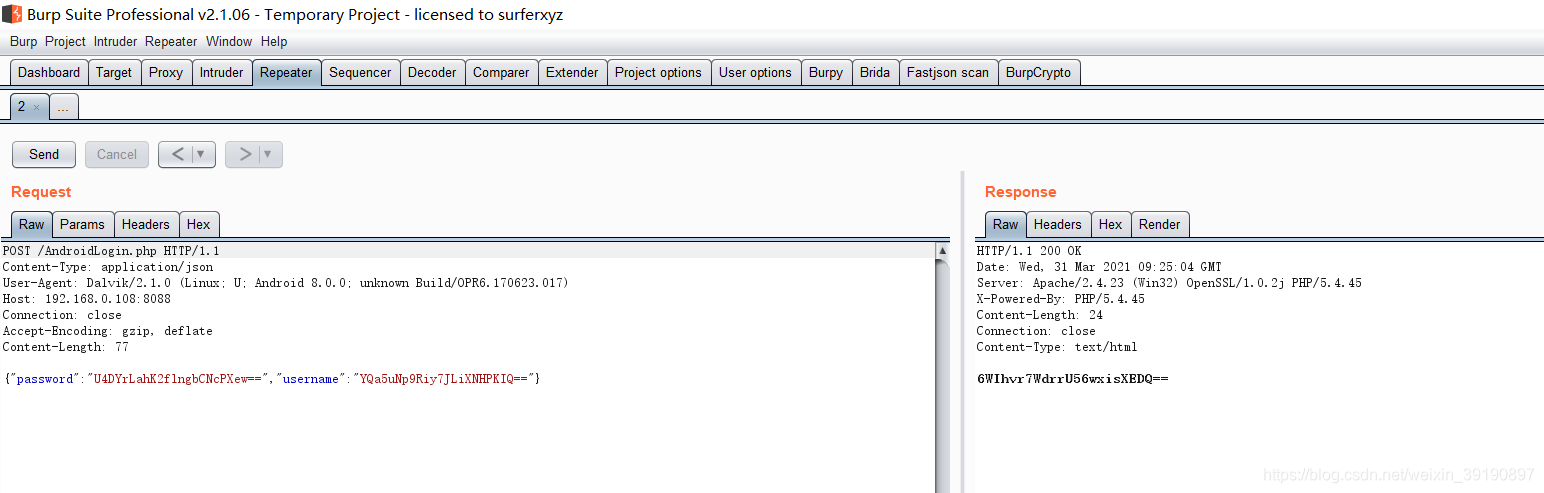Screen dimensions: 1544x493
Task: Click the username value in JSON body
Action: pos(445,379)
